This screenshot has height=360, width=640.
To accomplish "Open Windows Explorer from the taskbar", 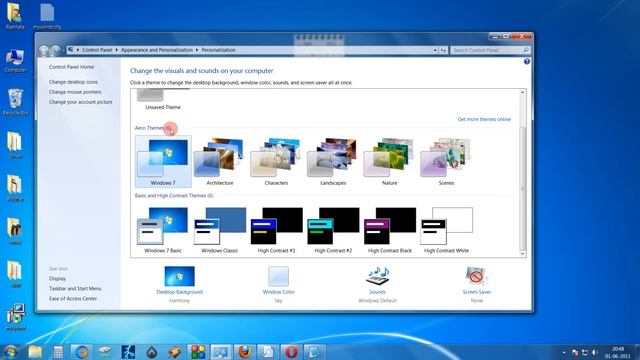I will (35, 352).
